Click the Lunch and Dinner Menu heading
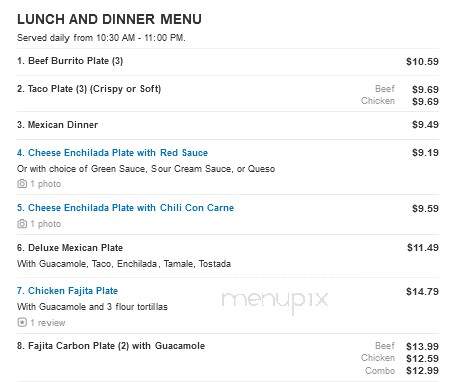This screenshot has width=454, height=382. point(109,19)
